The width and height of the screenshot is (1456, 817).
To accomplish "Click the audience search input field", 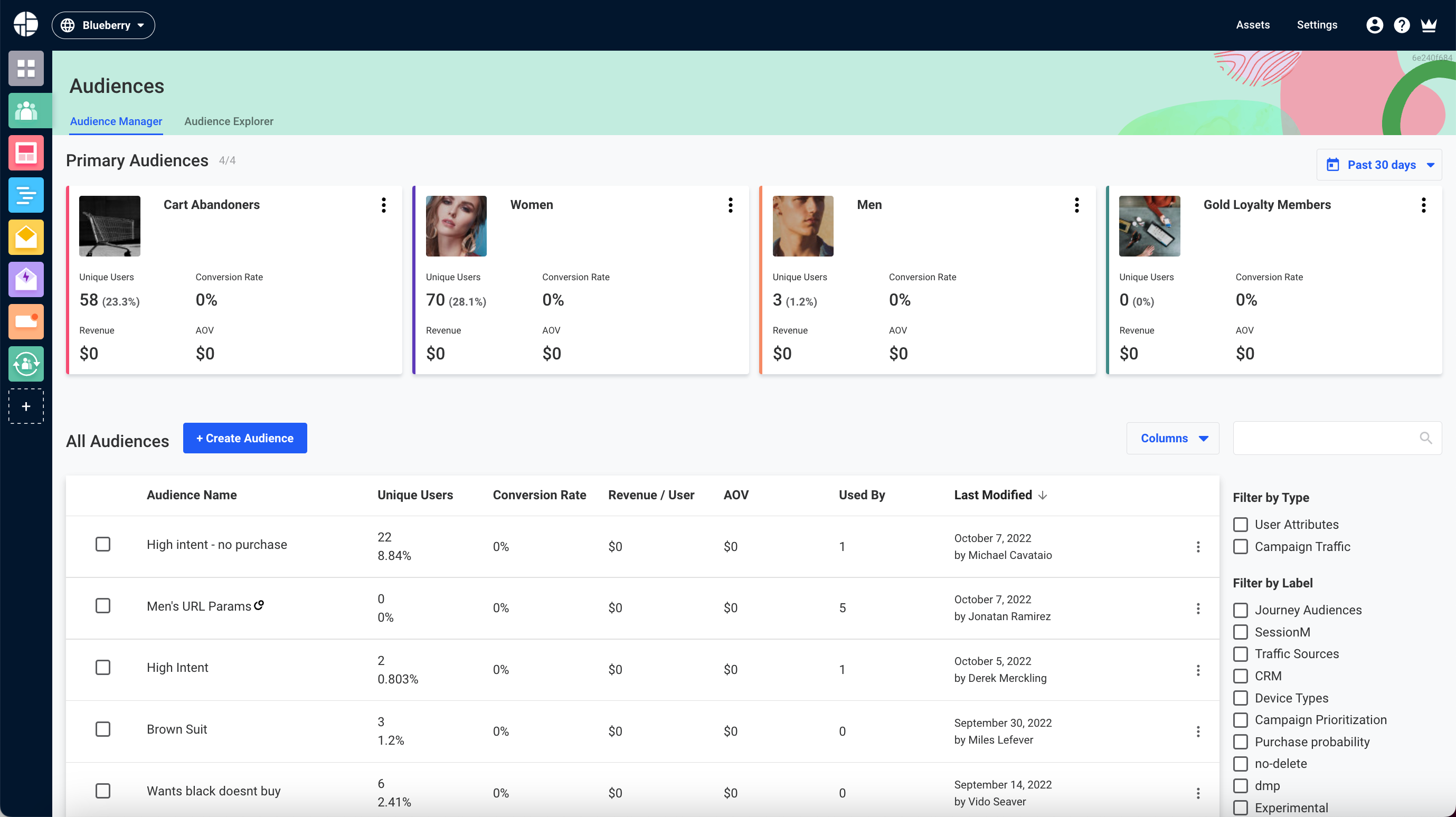I will [x=1337, y=438].
